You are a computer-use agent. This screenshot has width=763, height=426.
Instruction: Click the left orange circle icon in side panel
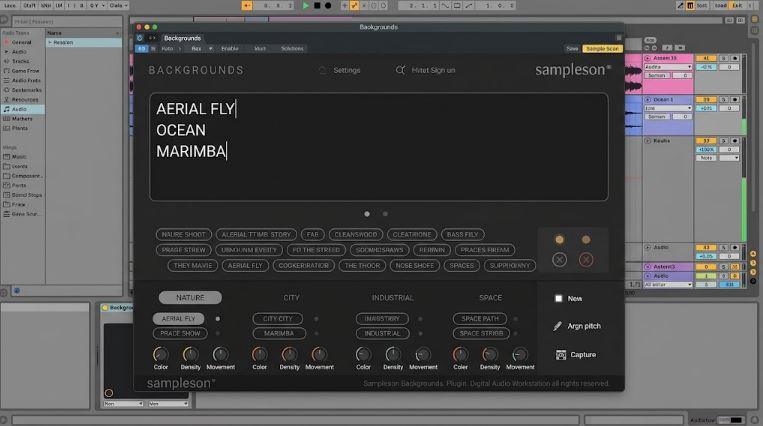coord(559,240)
